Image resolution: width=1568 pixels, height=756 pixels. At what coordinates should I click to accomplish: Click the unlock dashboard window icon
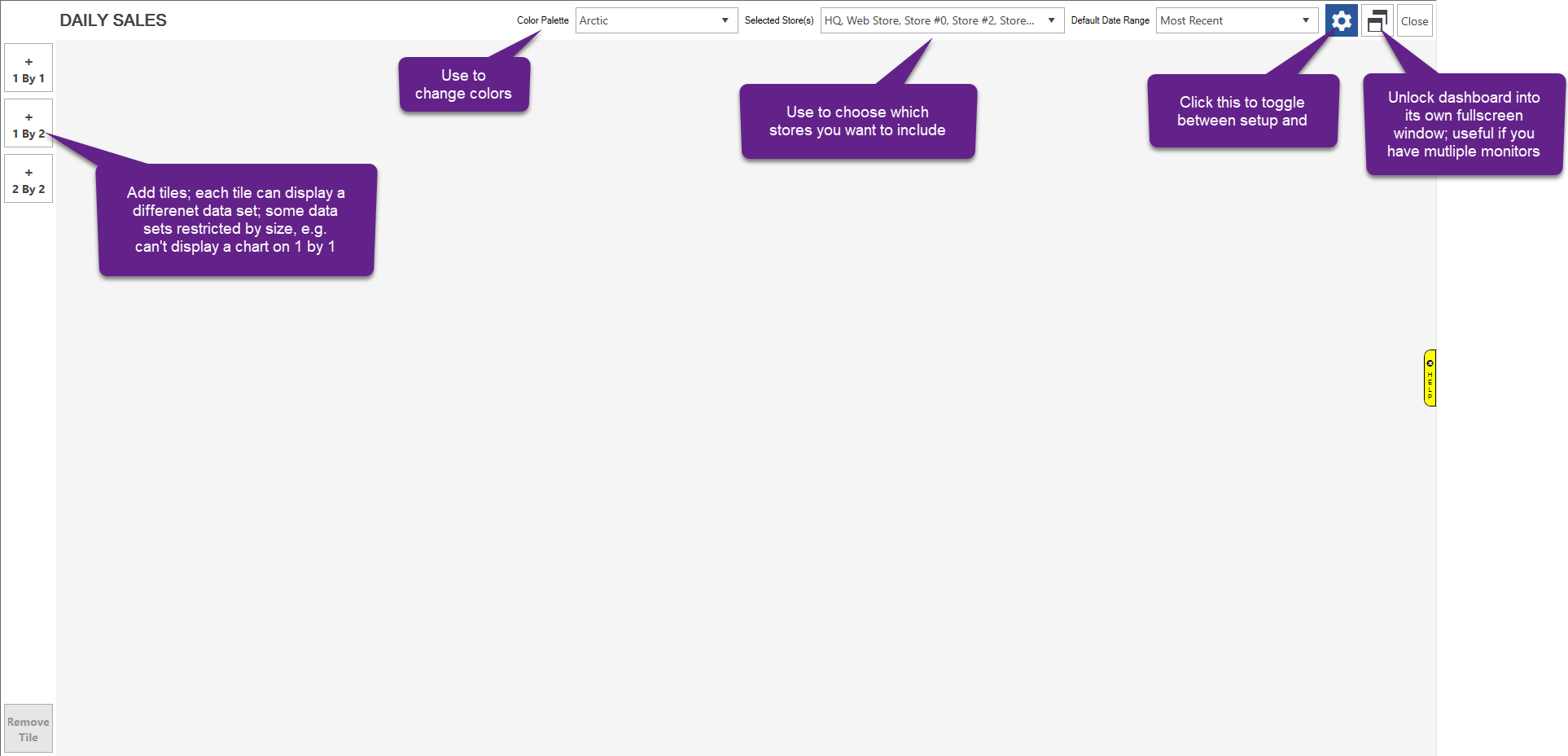pyautogui.click(x=1377, y=20)
